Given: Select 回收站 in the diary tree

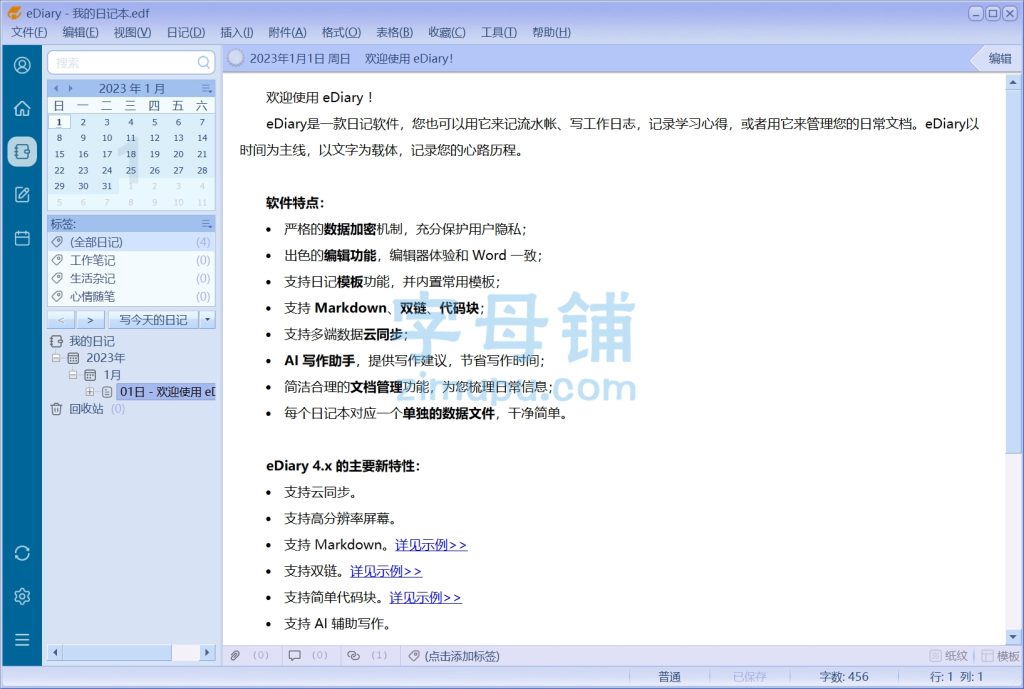Looking at the screenshot, I should pyautogui.click(x=86, y=409).
